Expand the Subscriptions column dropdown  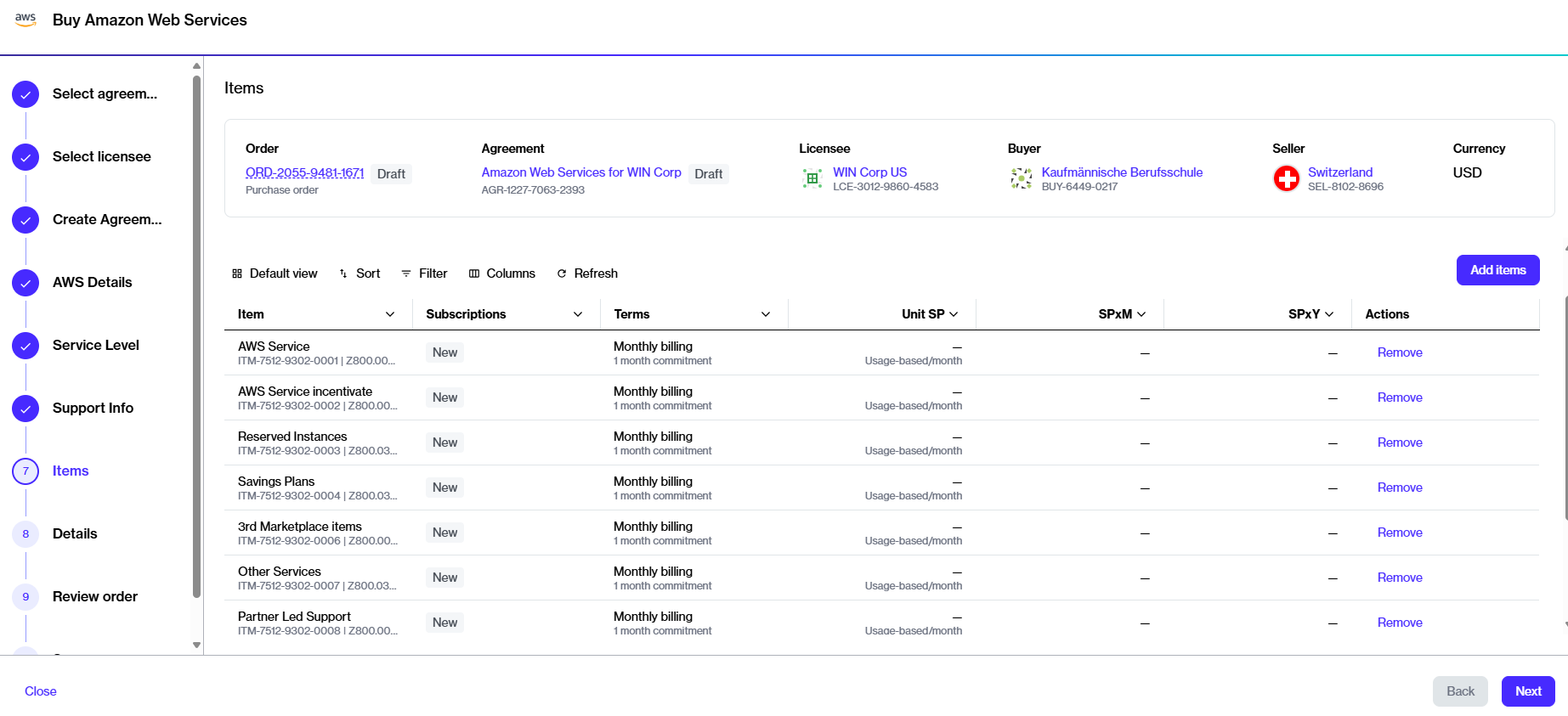tap(578, 314)
